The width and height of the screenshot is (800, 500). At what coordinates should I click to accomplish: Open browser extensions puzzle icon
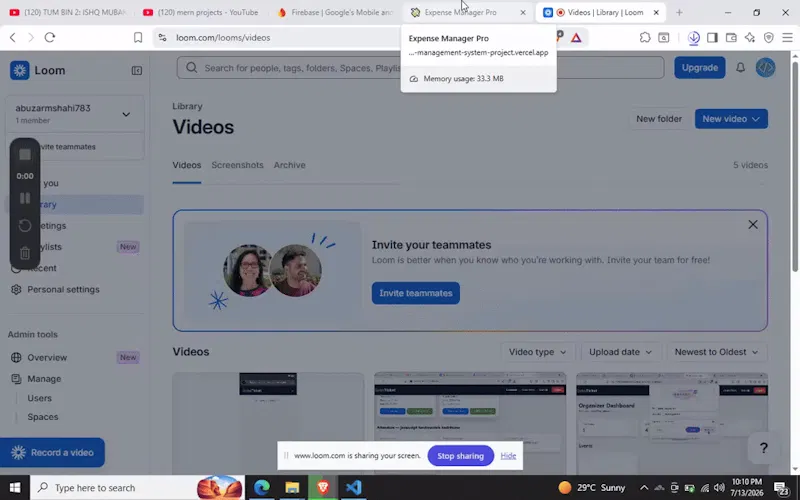(644, 37)
